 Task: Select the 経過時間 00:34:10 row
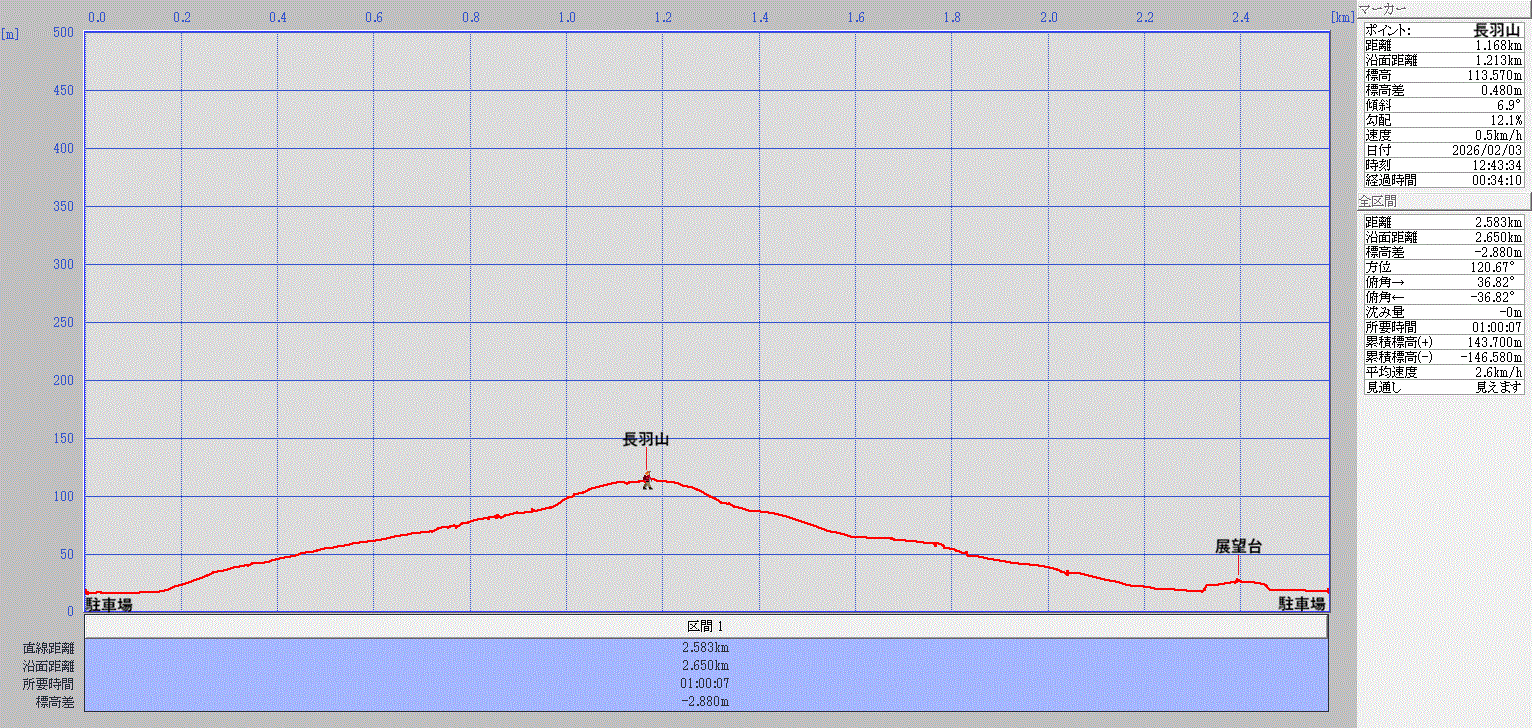pos(1443,180)
